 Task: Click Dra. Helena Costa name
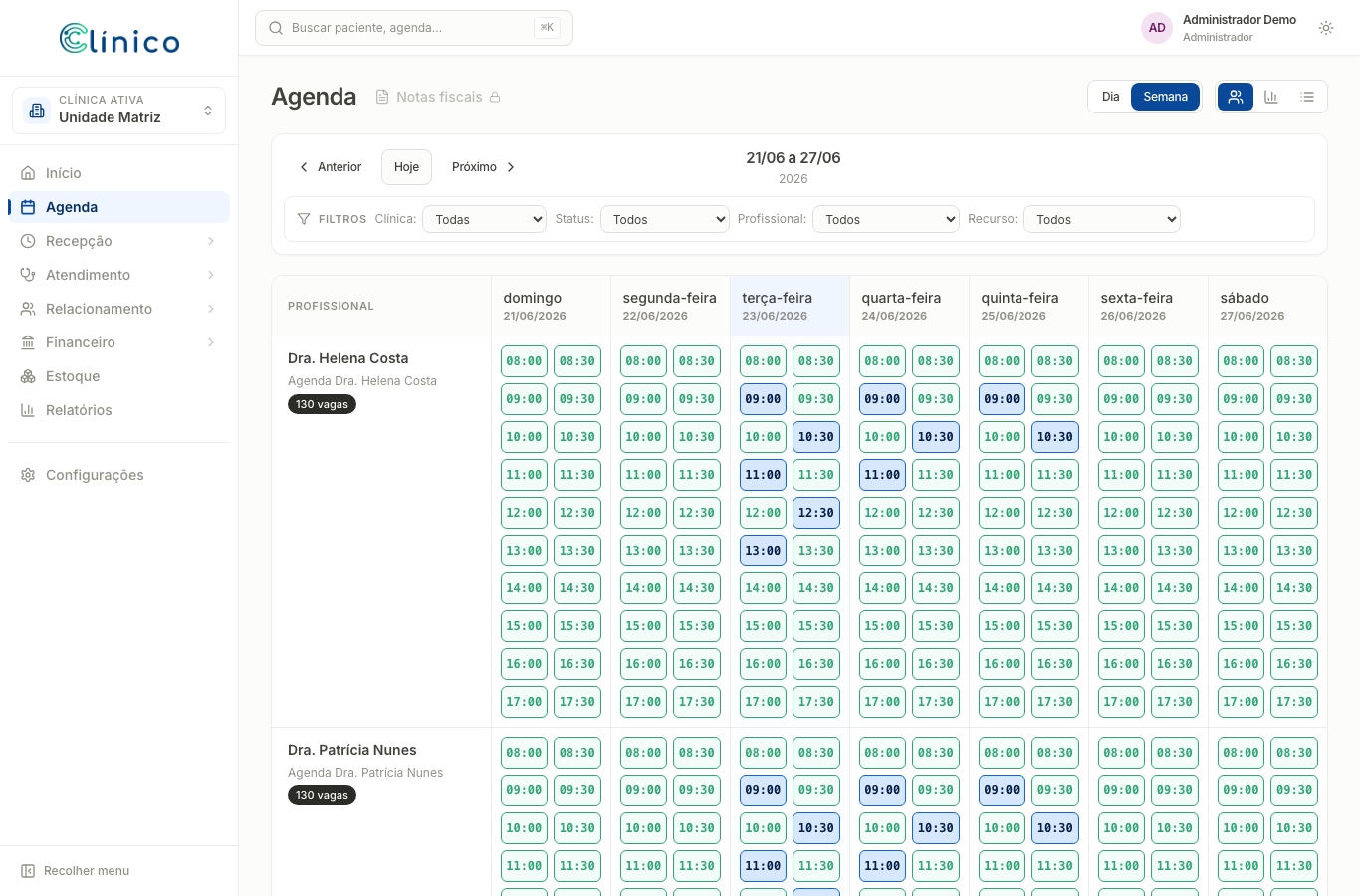348,358
